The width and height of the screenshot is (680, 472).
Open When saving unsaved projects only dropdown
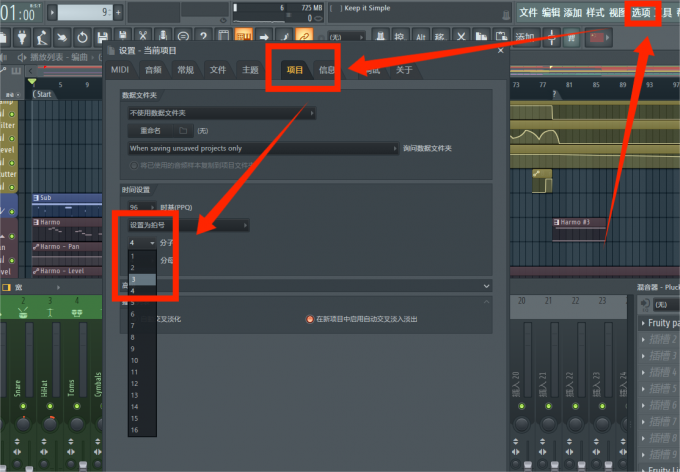pyautogui.click(x=263, y=148)
